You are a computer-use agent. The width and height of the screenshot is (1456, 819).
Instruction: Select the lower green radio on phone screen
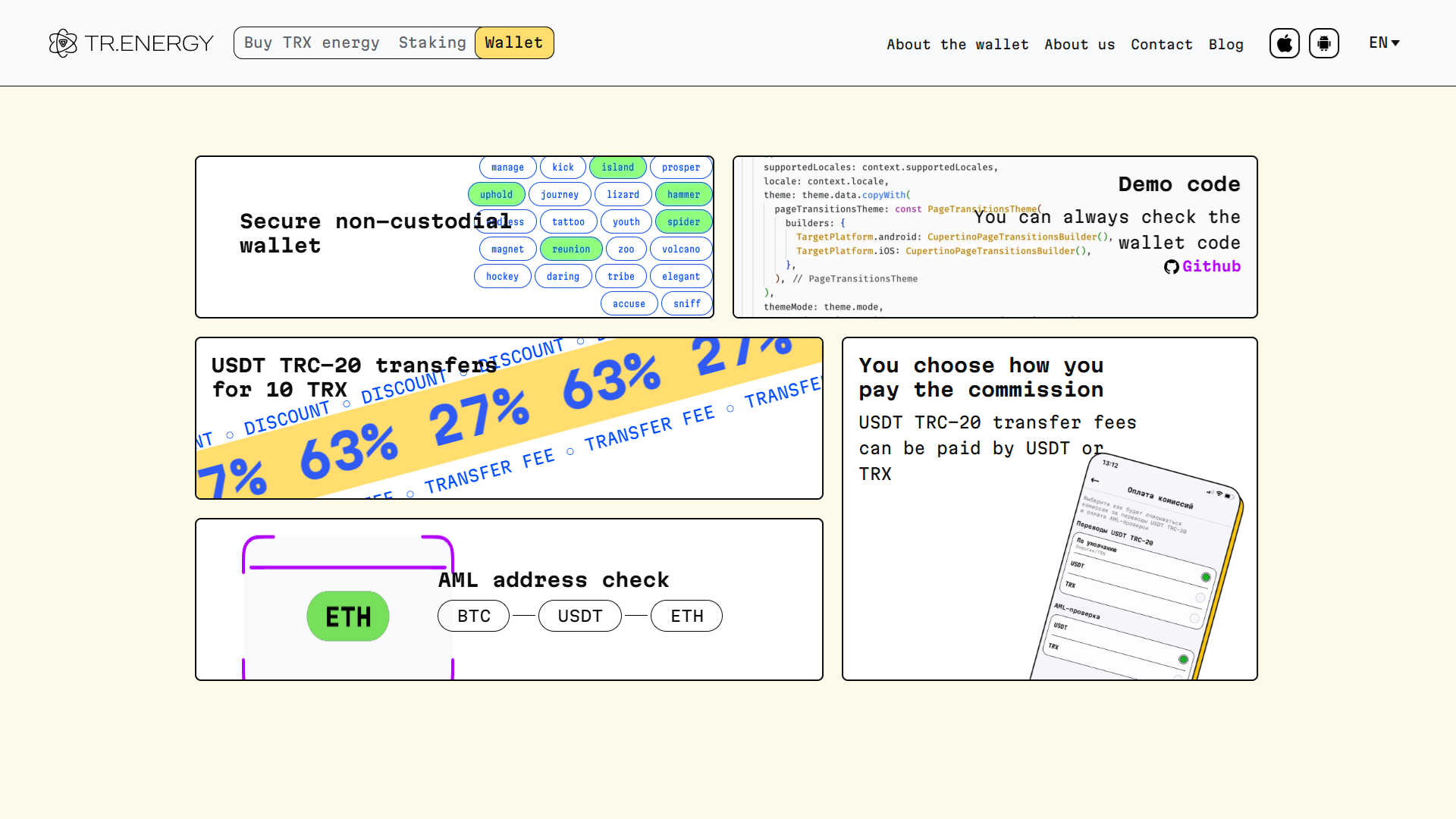click(x=1183, y=659)
